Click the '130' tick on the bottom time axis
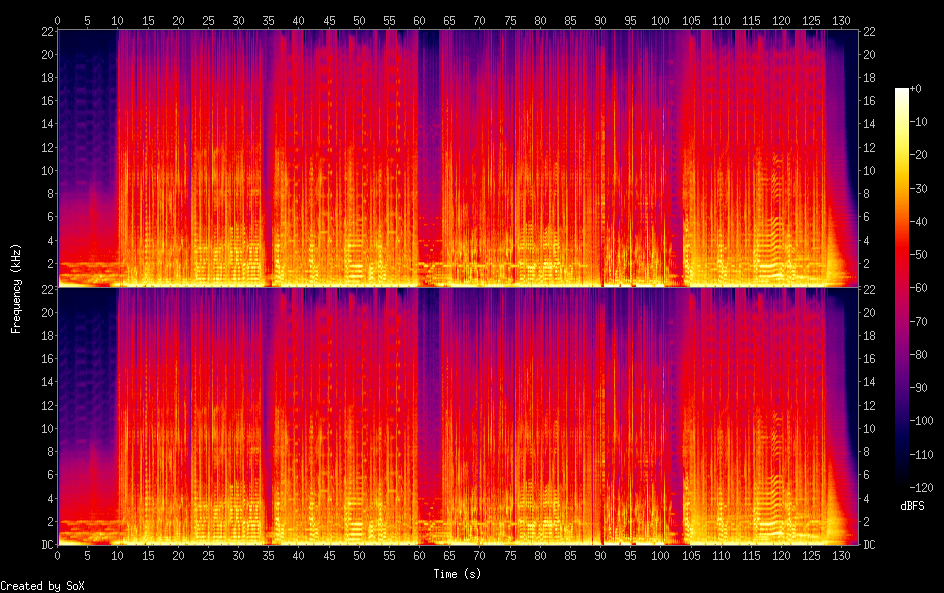The height and width of the screenshot is (593, 944). coord(841,556)
